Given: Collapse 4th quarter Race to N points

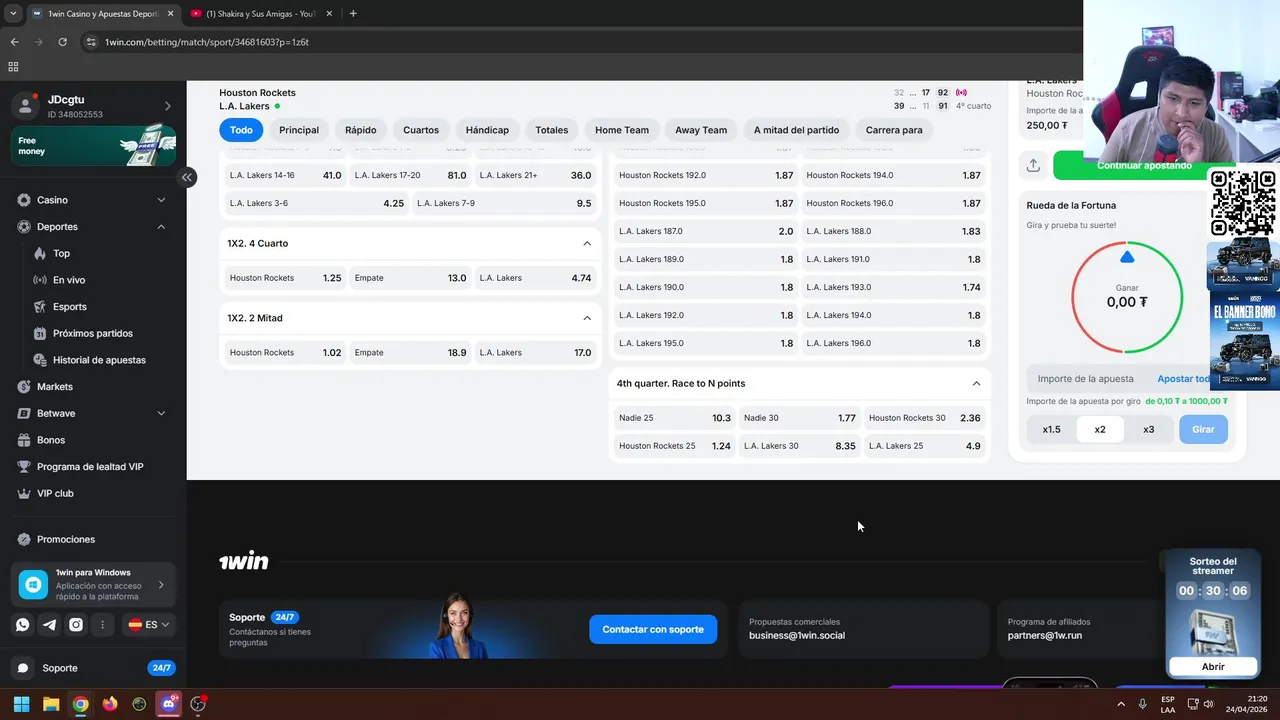Looking at the screenshot, I should (976, 383).
